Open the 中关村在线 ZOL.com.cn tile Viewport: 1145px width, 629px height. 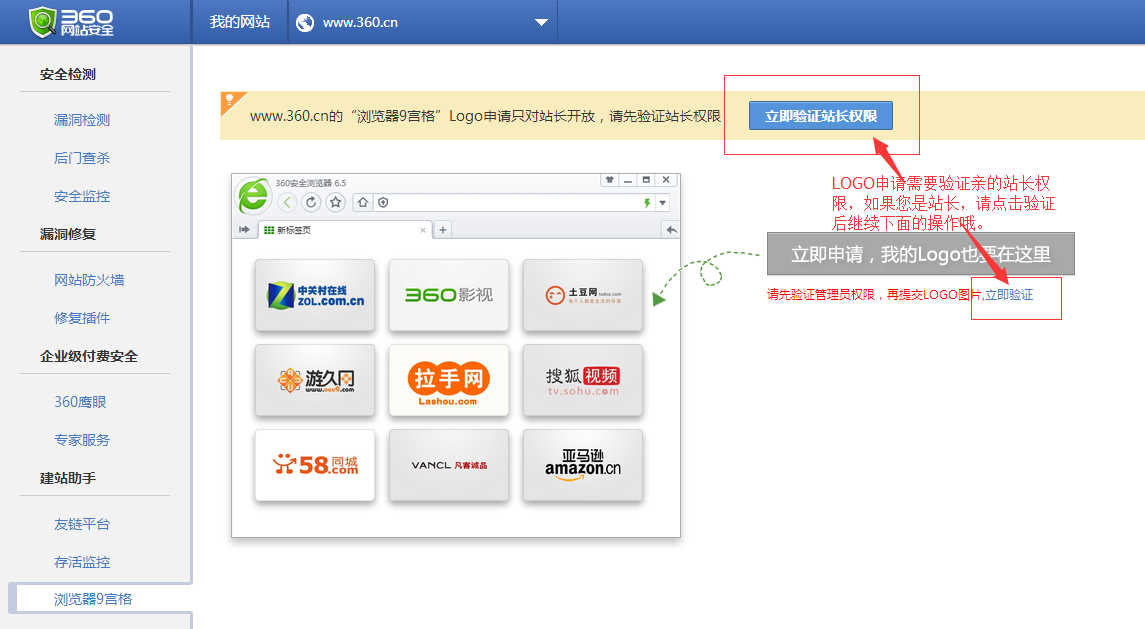[315, 295]
